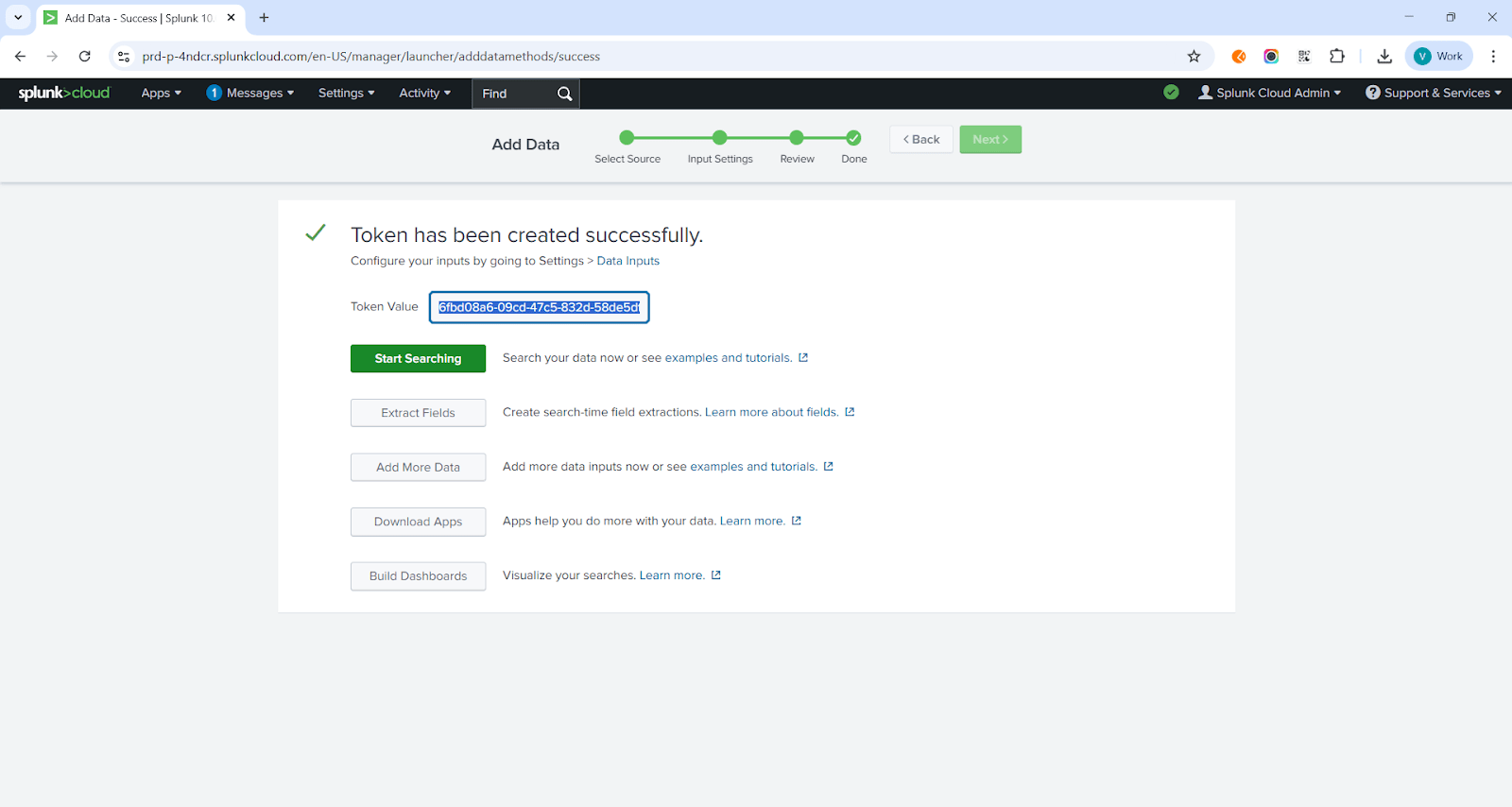Viewport: 1512px width, 807px height.
Task: Expand the Activity menu
Action: click(x=424, y=93)
